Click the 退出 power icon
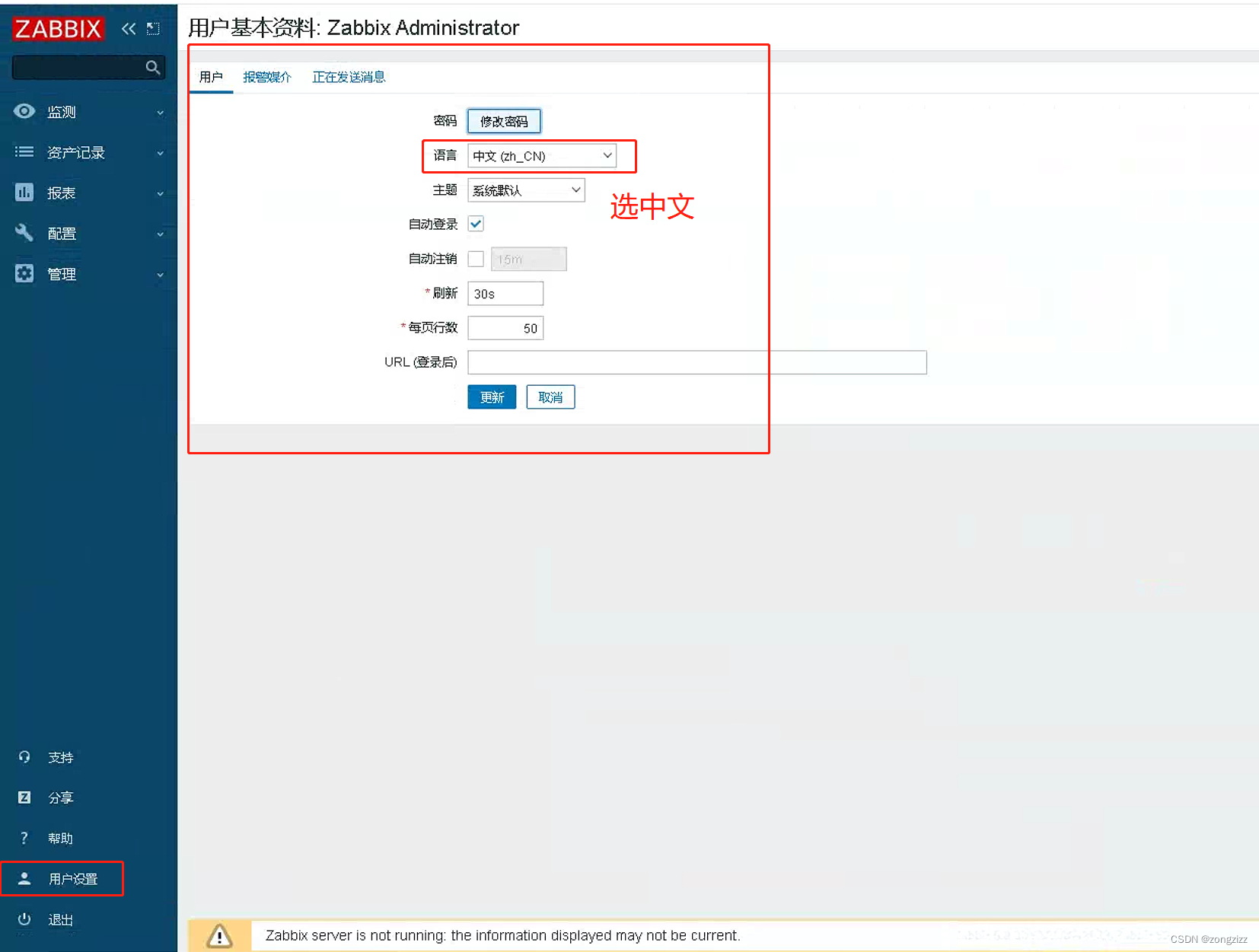Viewport: 1259px width, 952px height. point(24,919)
